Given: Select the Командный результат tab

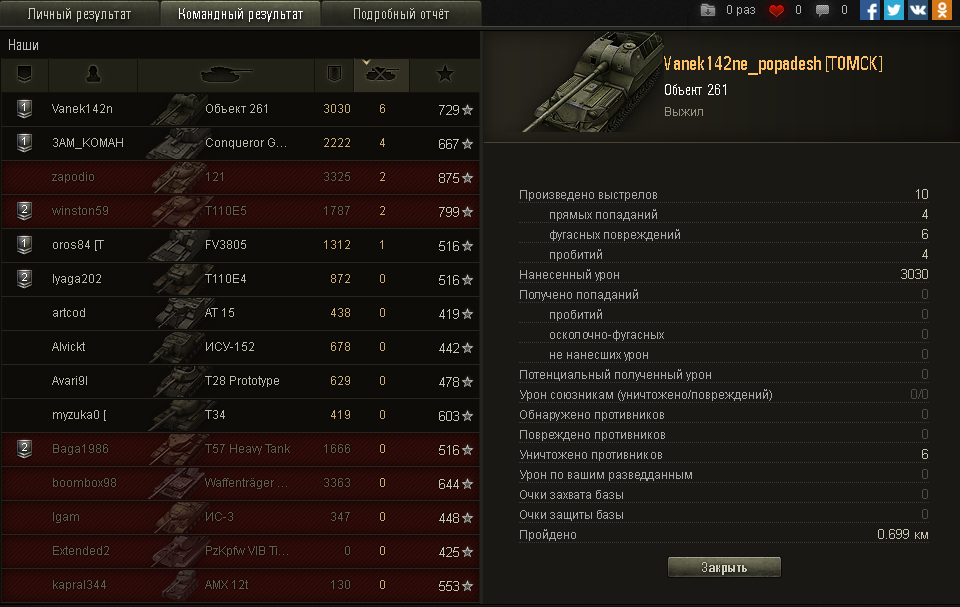Looking at the screenshot, I should point(240,14).
